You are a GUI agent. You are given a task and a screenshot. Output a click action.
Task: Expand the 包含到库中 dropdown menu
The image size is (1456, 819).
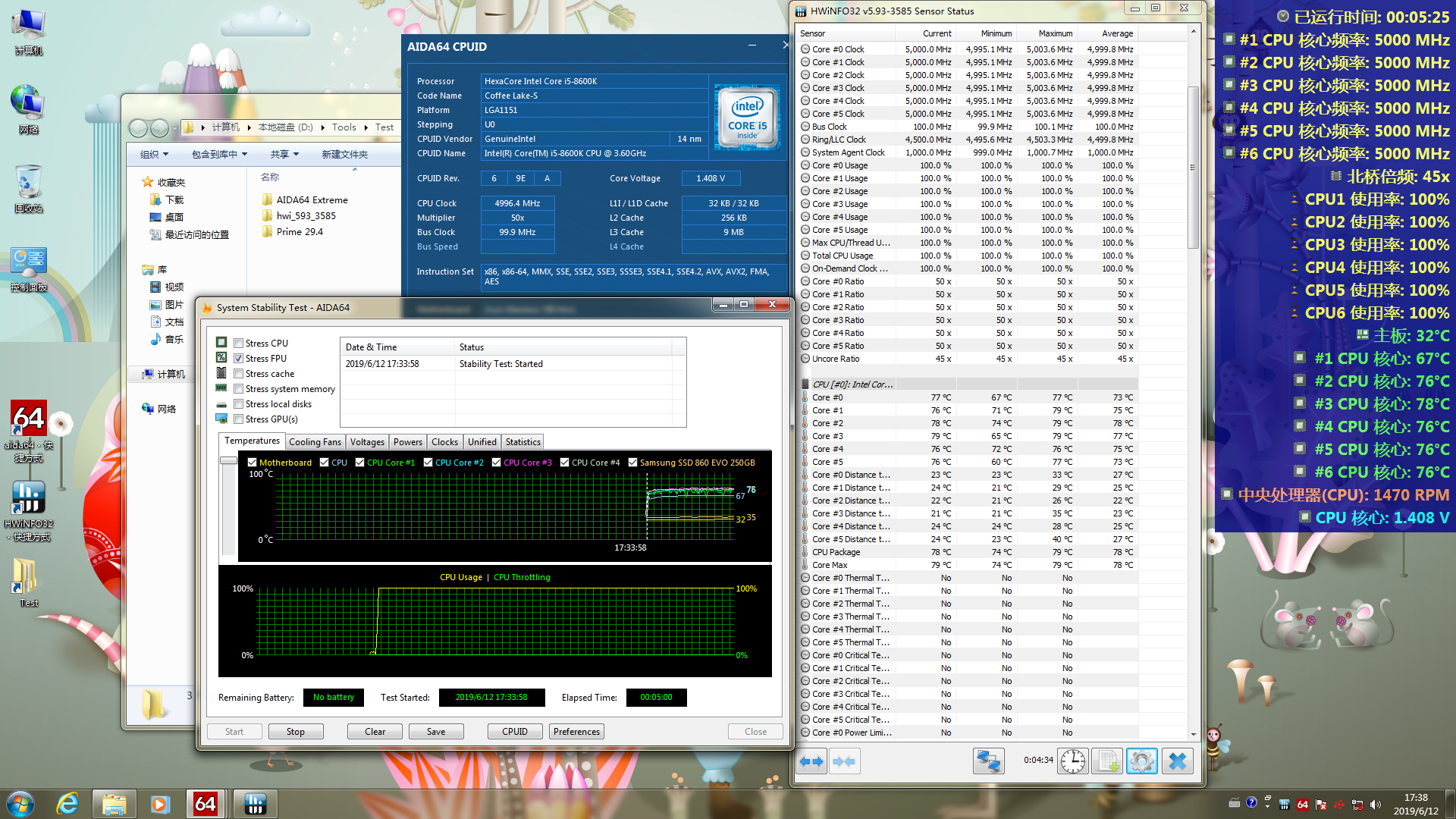(x=219, y=155)
